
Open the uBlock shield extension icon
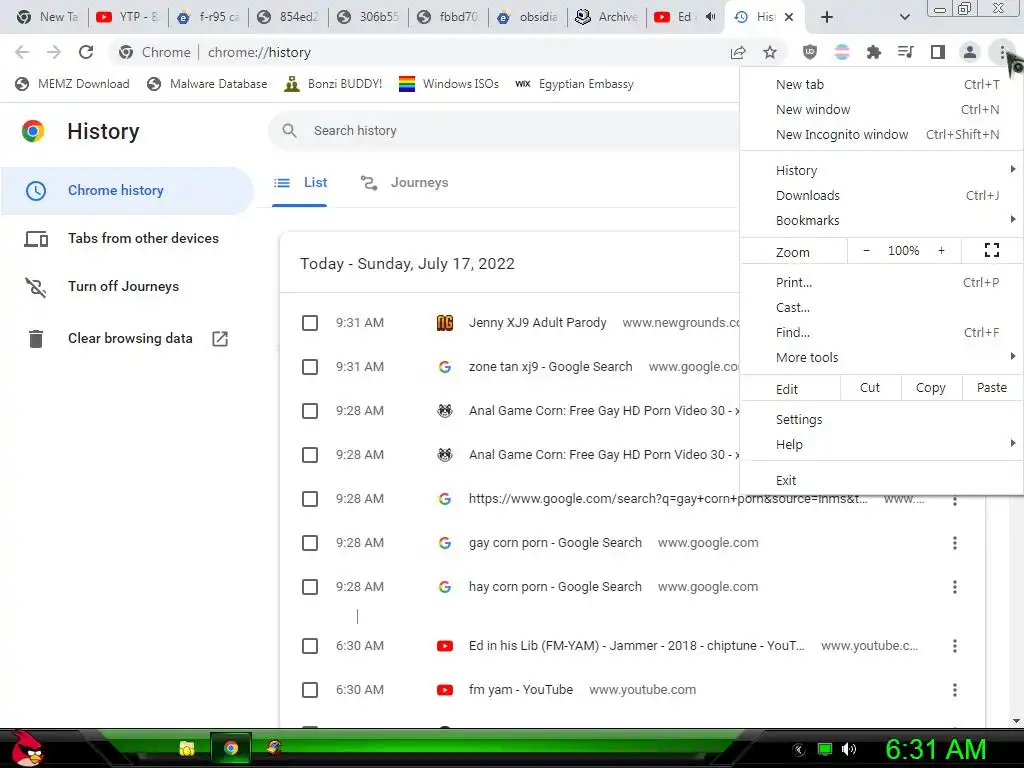click(810, 52)
